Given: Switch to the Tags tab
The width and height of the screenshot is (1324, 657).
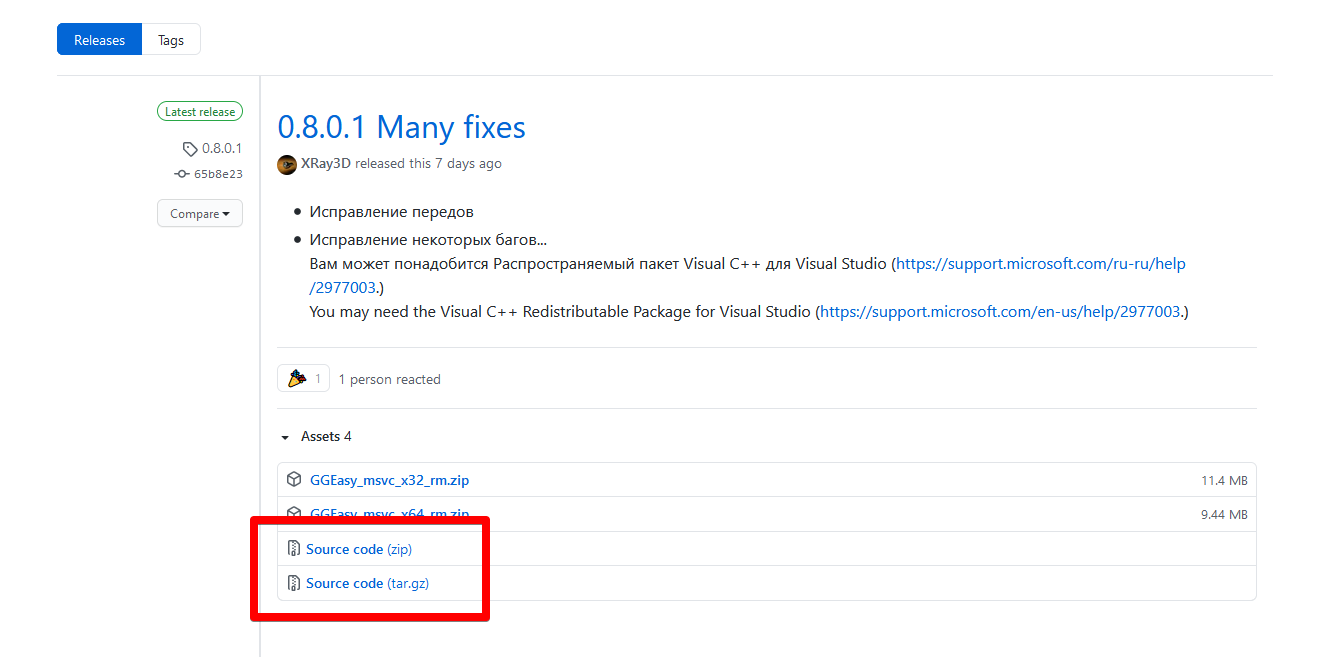Looking at the screenshot, I should pyautogui.click(x=171, y=40).
